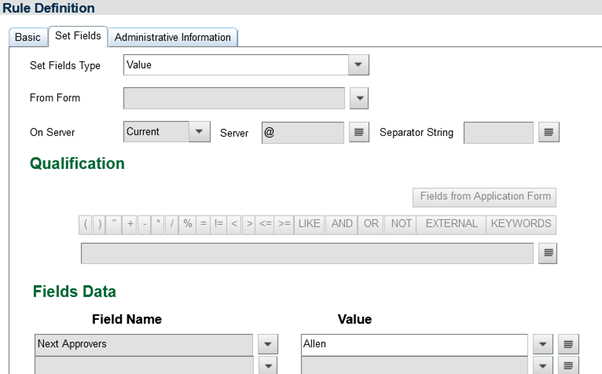The width and height of the screenshot is (602, 374).
Task: Click the Qualification expression input field
Action: [307, 253]
